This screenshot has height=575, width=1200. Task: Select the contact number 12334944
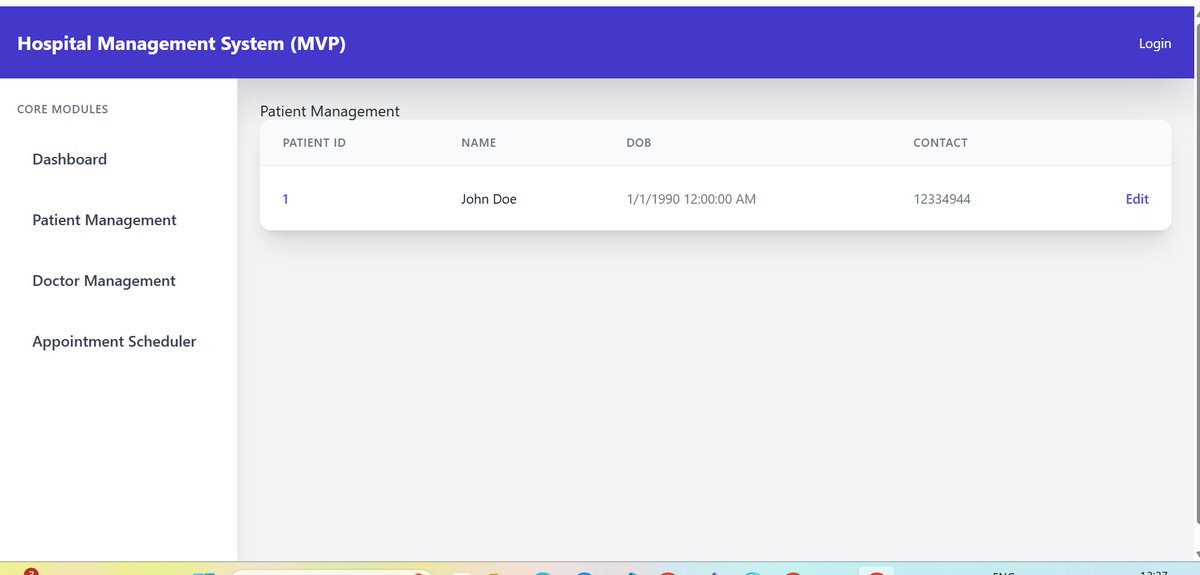[x=942, y=199]
